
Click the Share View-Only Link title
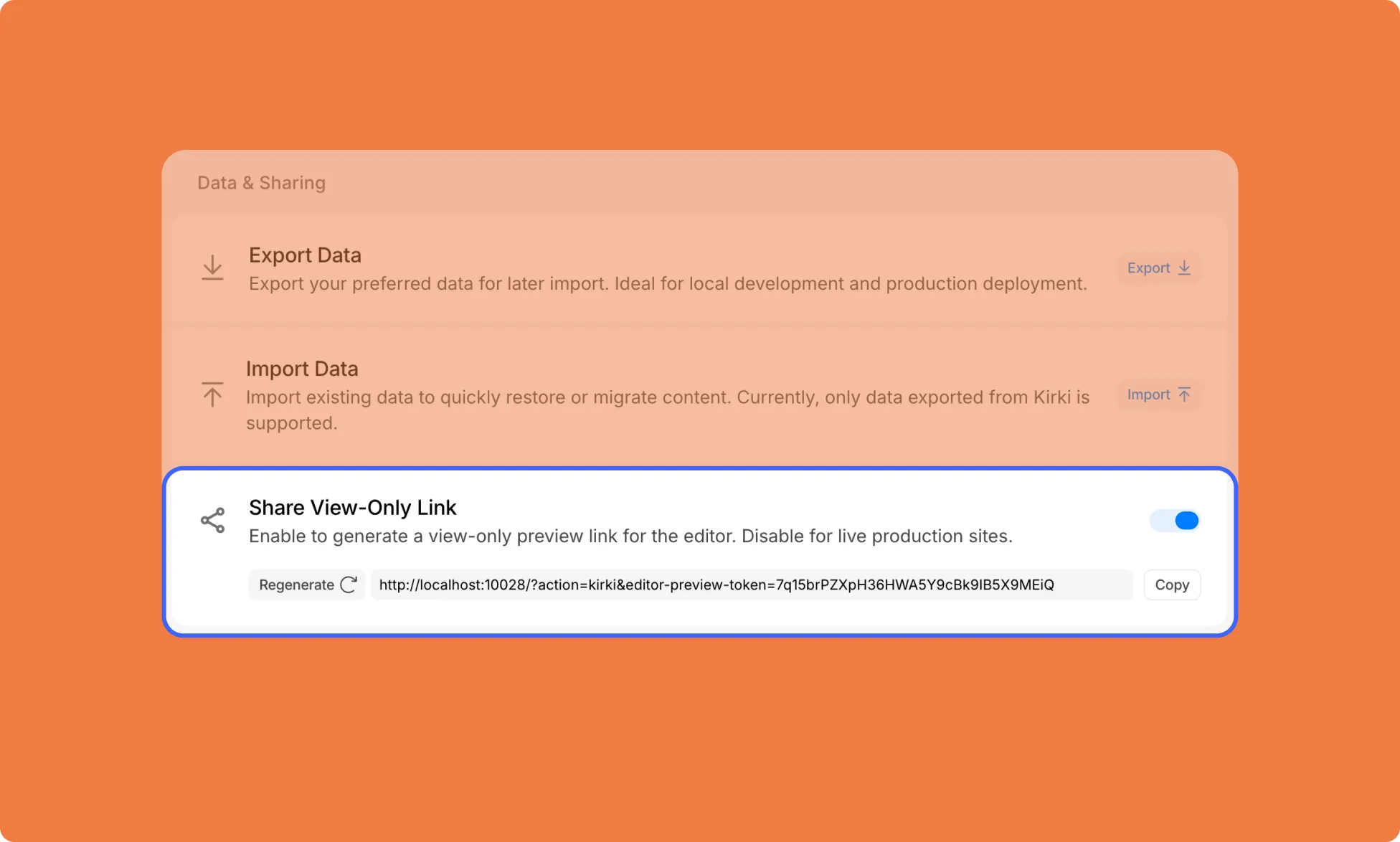(x=352, y=508)
